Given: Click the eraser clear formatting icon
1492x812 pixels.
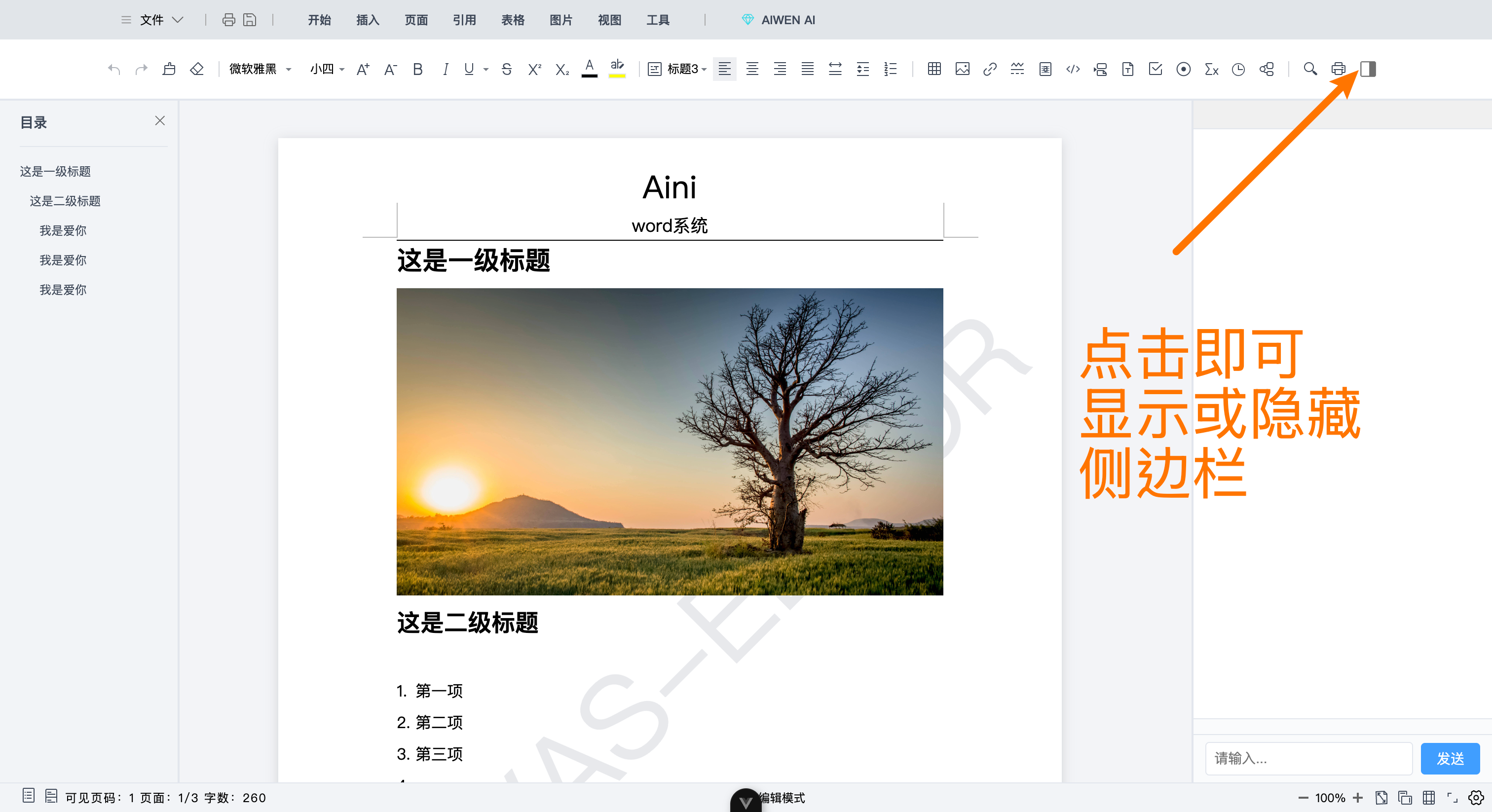Looking at the screenshot, I should (x=197, y=69).
